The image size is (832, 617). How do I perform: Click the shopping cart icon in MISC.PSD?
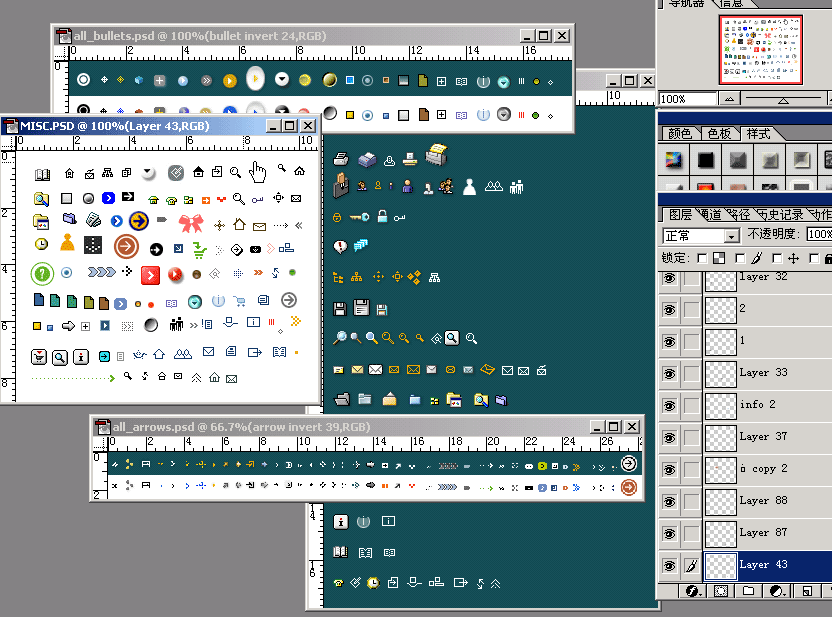click(240, 301)
